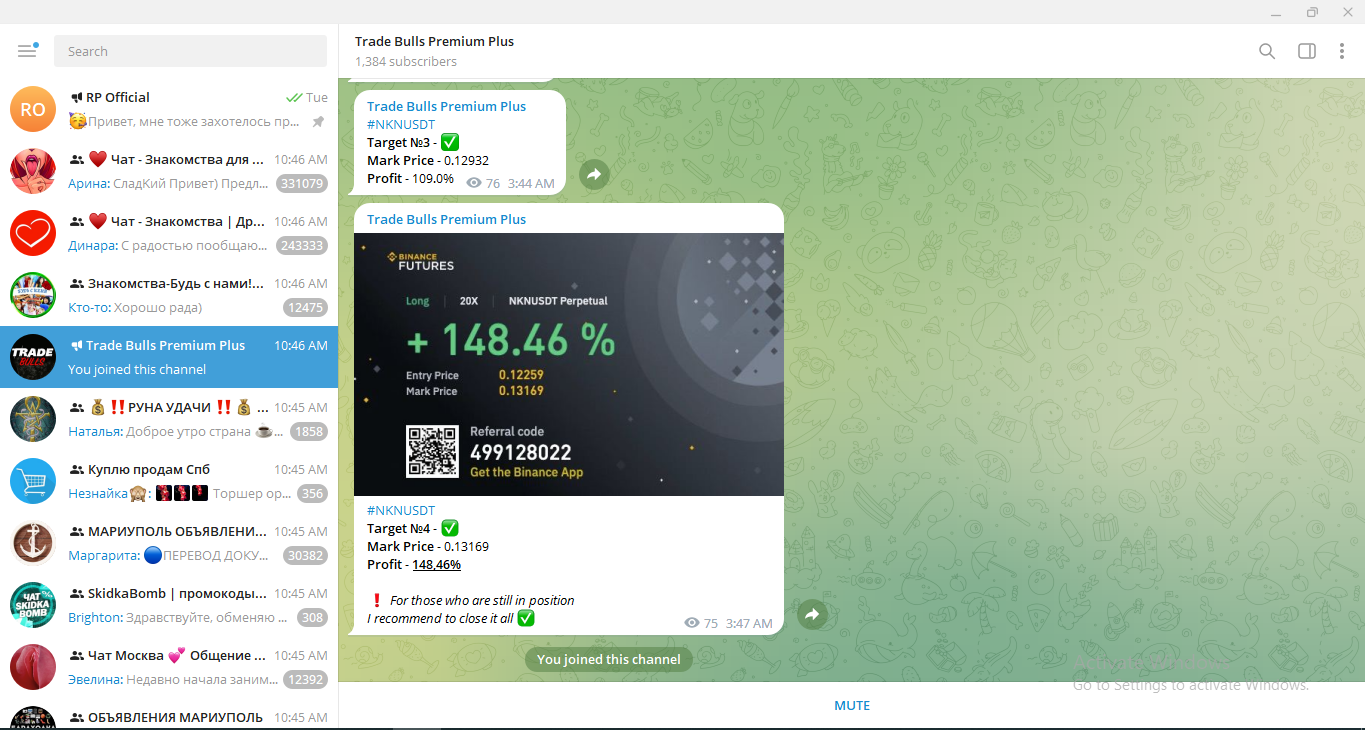
Task: Forward the Target №3 NKNUSDT message
Action: [593, 175]
